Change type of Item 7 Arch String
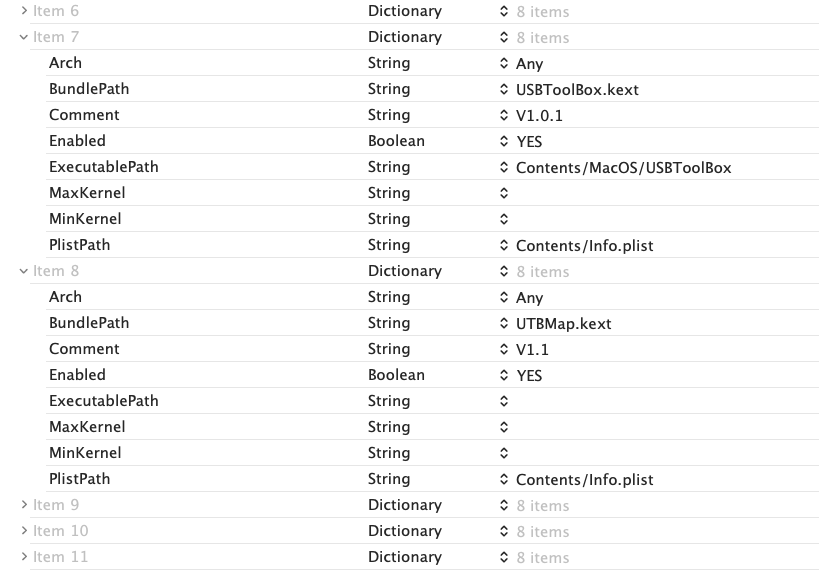The image size is (819, 570). coord(389,63)
